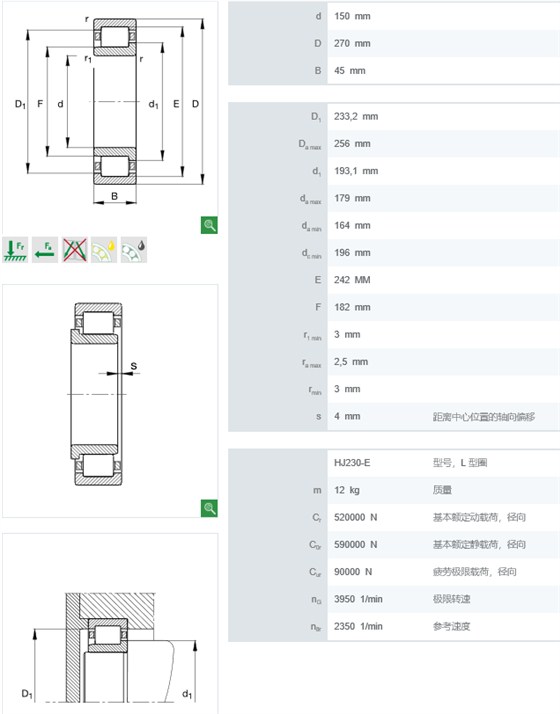
Task: Click the axial load Fa icon
Action: (x=45, y=250)
